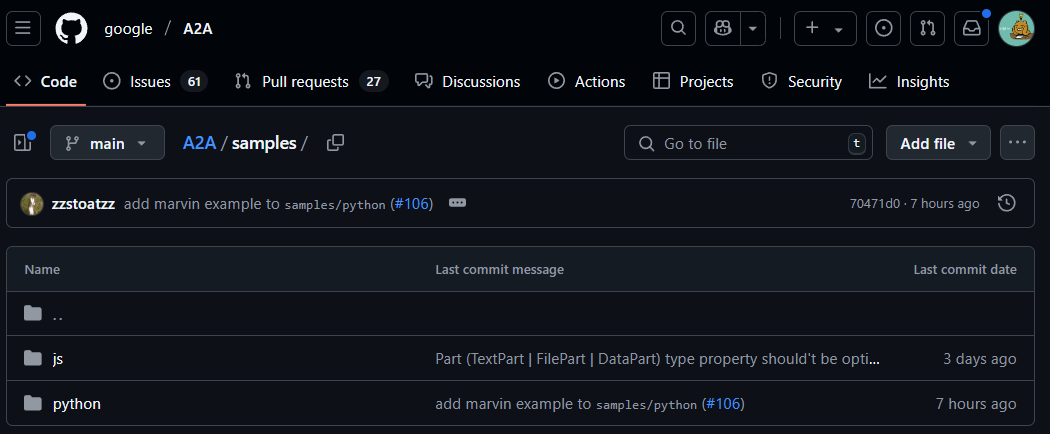Click the Issues count badge 61
The width and height of the screenshot is (1050, 434).
point(194,82)
